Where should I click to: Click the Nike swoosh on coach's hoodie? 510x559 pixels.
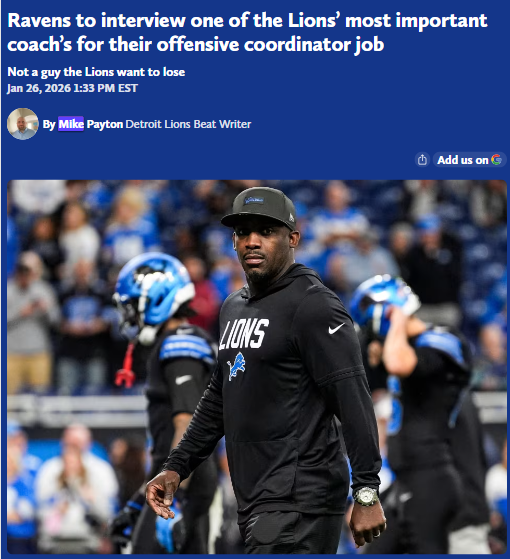pos(336,328)
